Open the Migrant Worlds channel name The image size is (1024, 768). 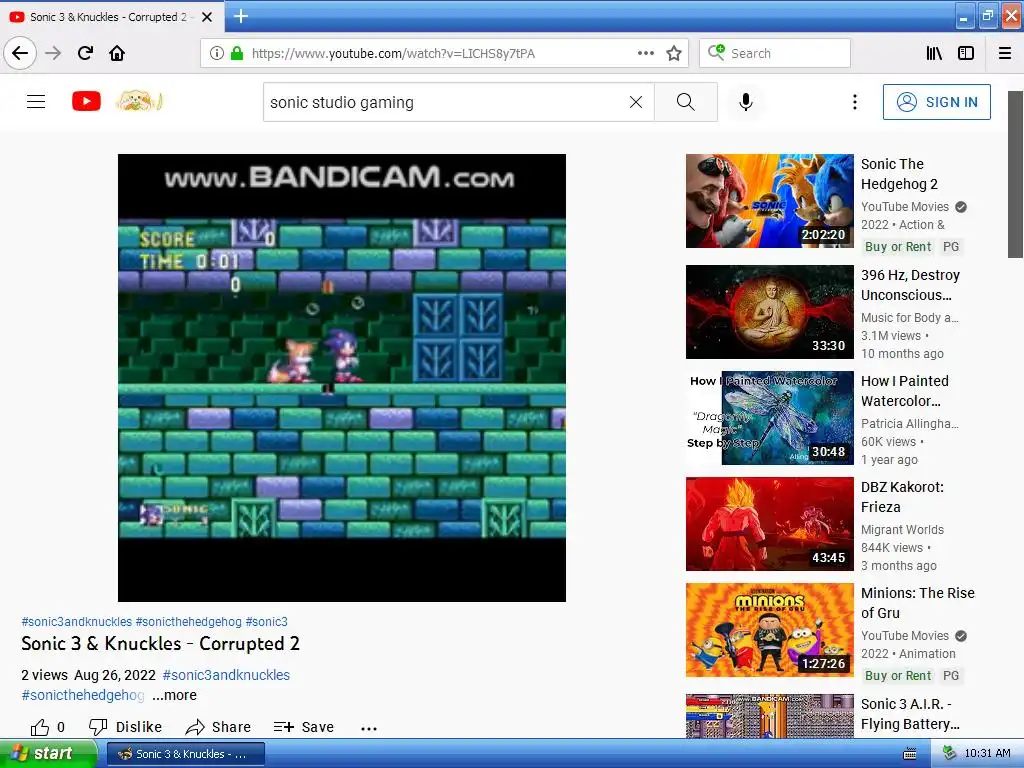(902, 530)
